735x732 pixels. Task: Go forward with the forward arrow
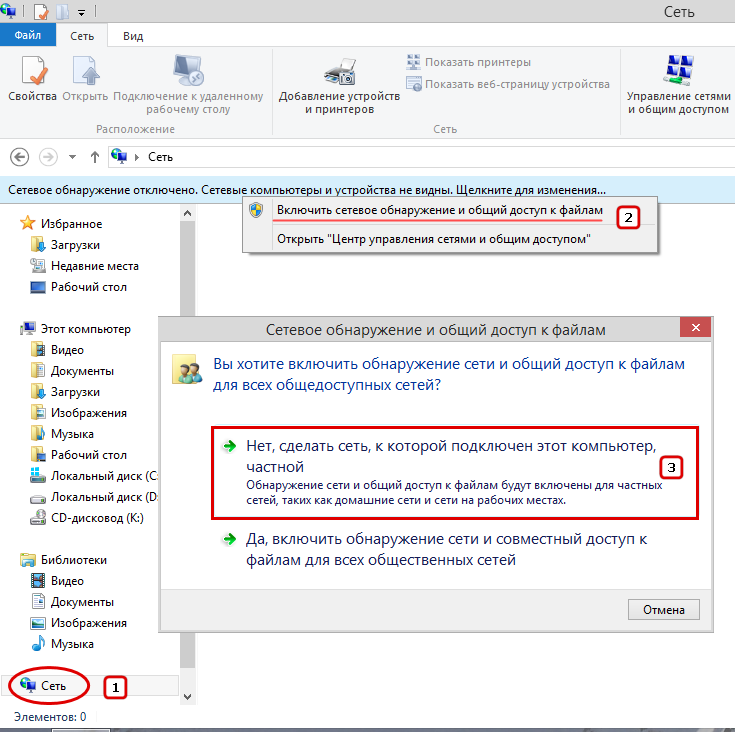click(48, 157)
